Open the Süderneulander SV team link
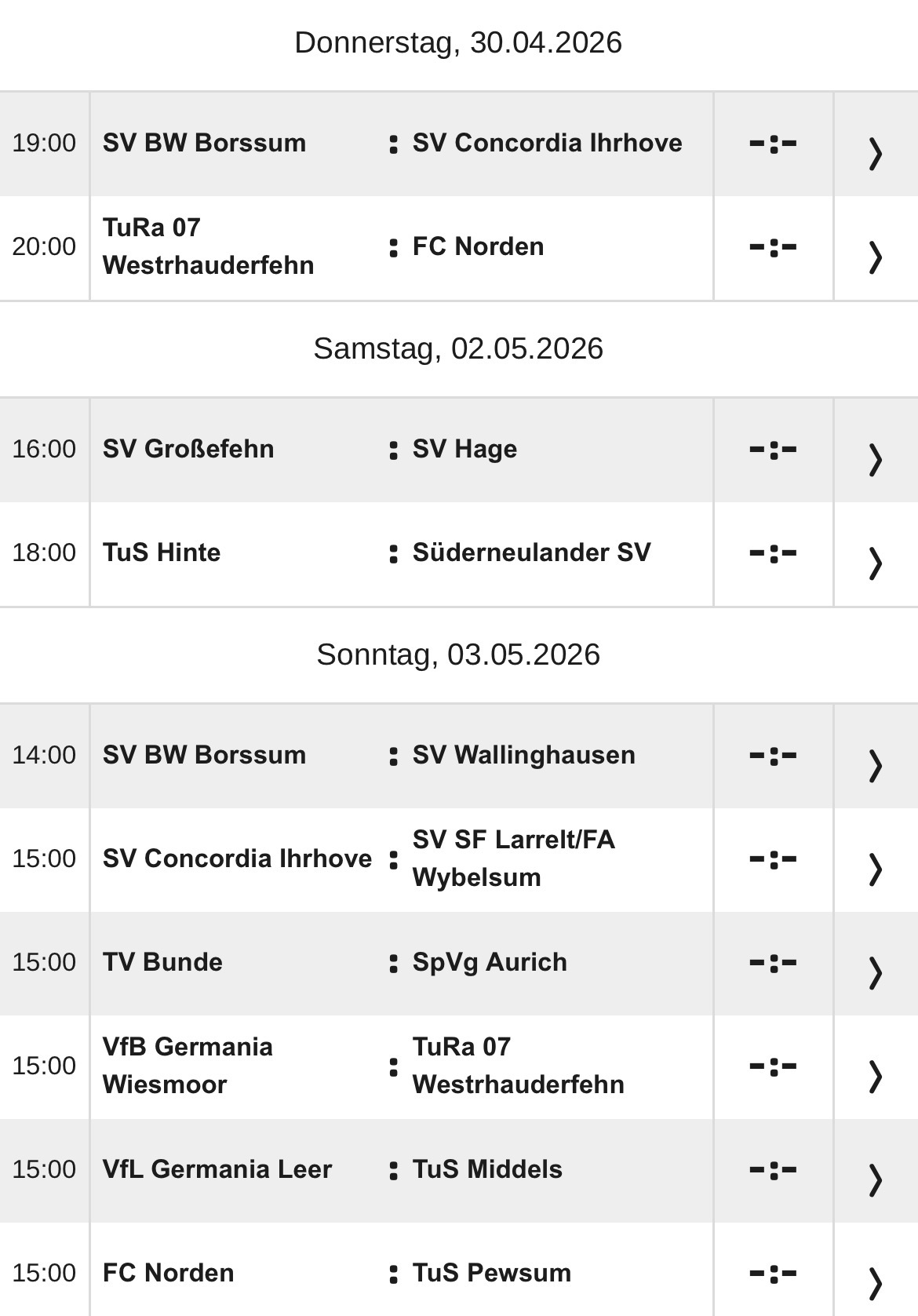Viewport: 918px width, 1316px height. coord(531,552)
